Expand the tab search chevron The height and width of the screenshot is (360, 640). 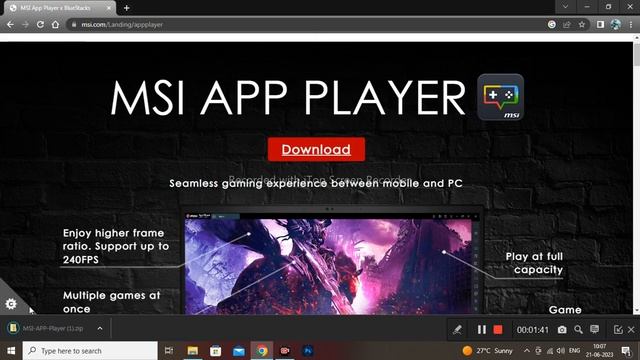[x=565, y=7]
